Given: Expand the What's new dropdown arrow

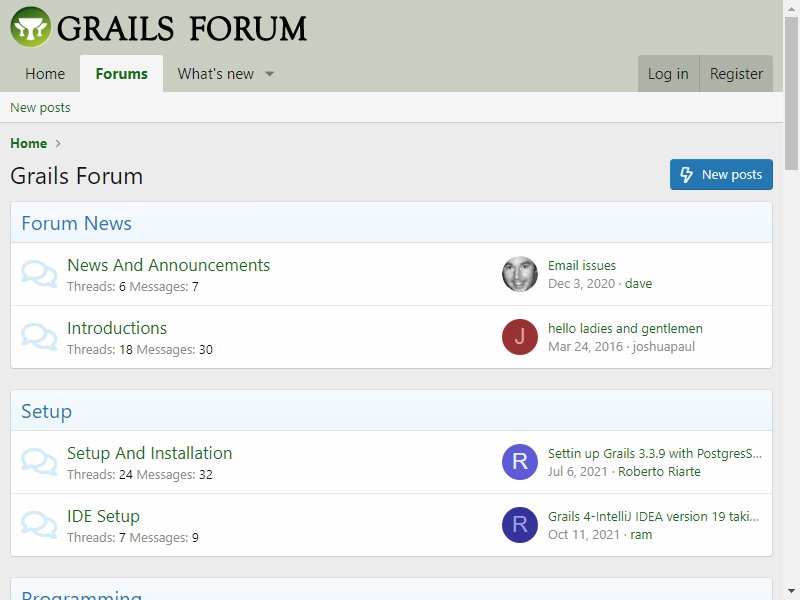Looking at the screenshot, I should 269,74.
